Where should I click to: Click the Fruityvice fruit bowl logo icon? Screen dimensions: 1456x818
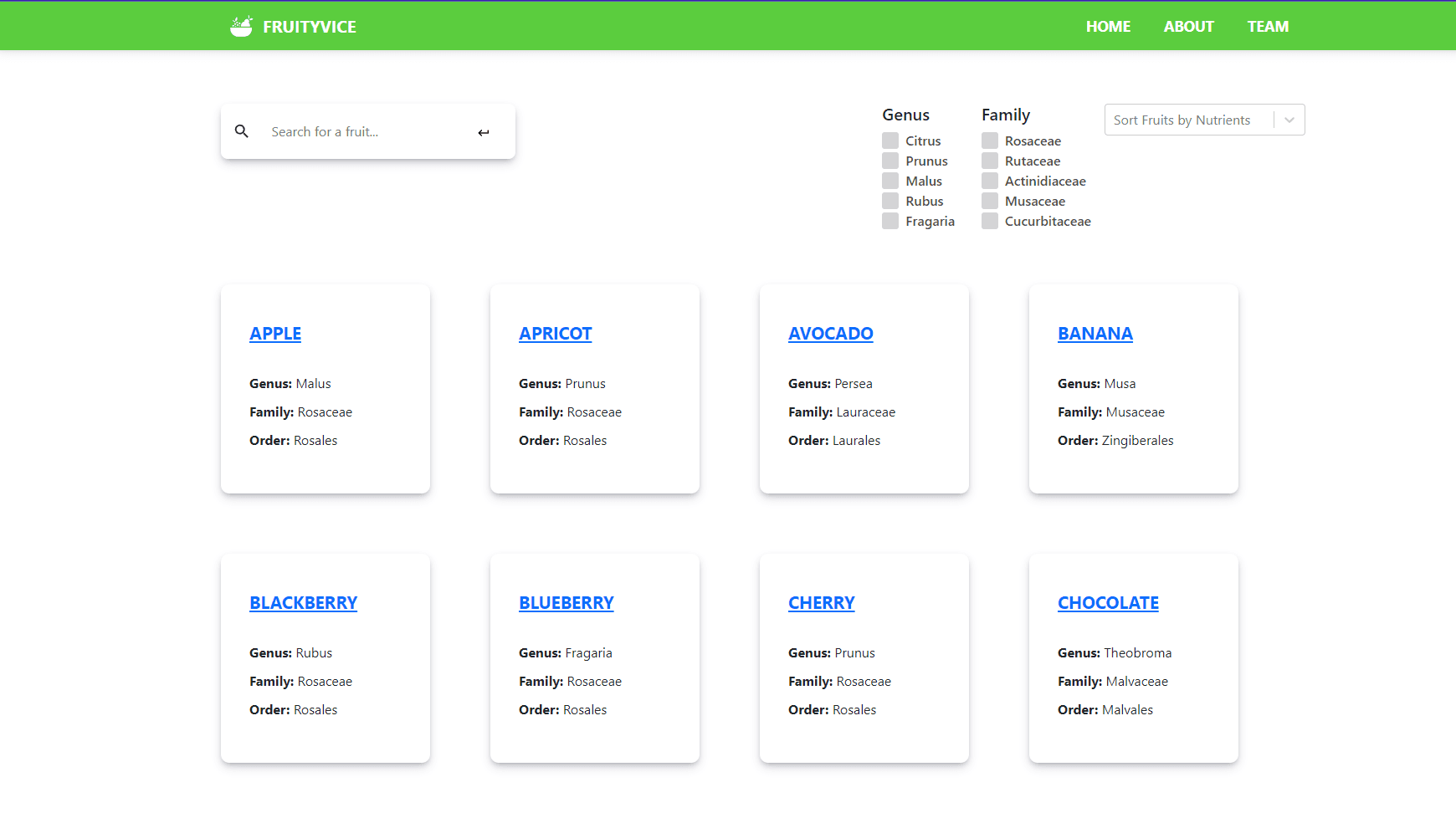tap(241, 27)
